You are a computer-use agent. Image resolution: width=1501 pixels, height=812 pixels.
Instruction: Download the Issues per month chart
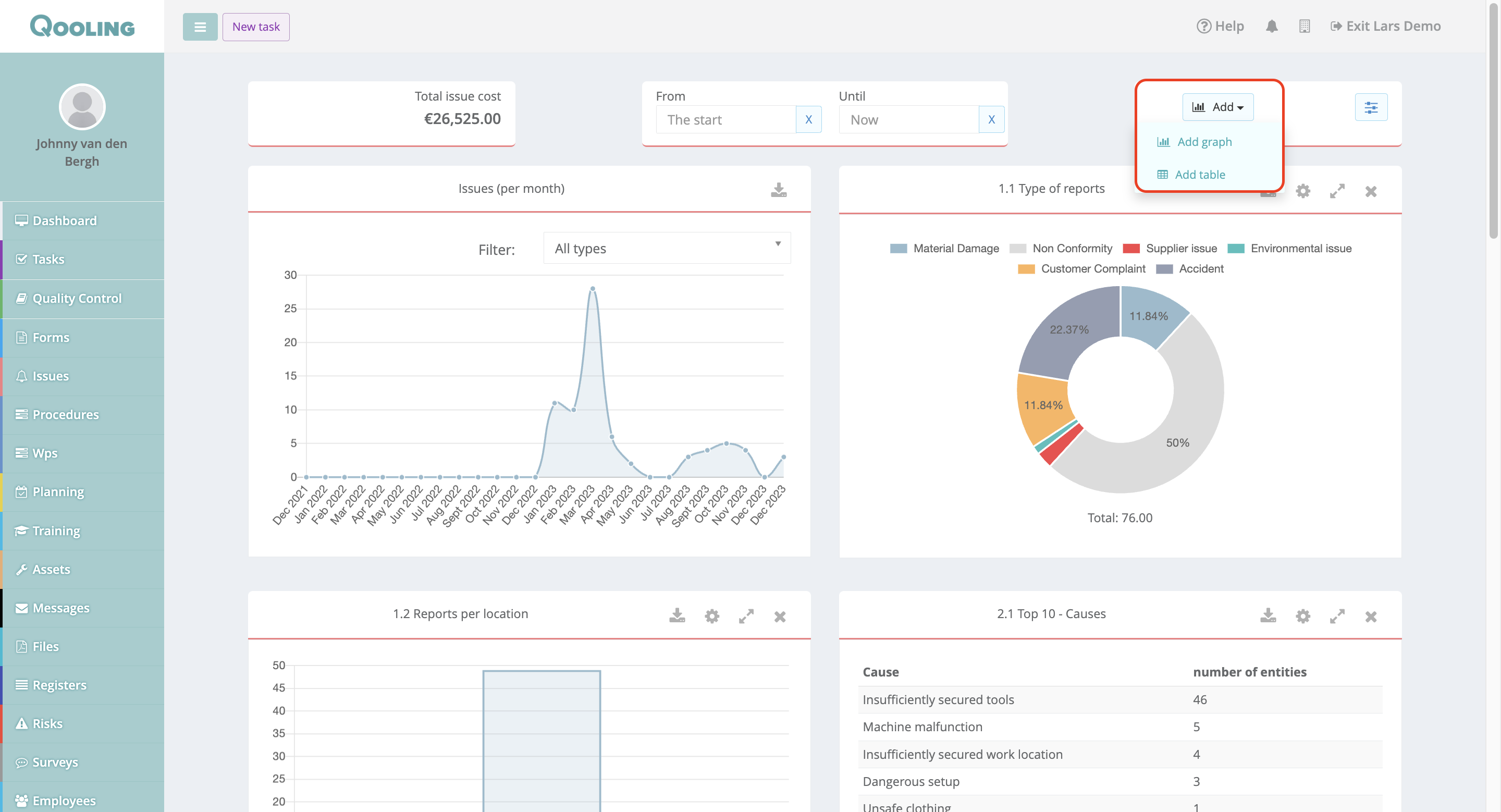pos(779,190)
